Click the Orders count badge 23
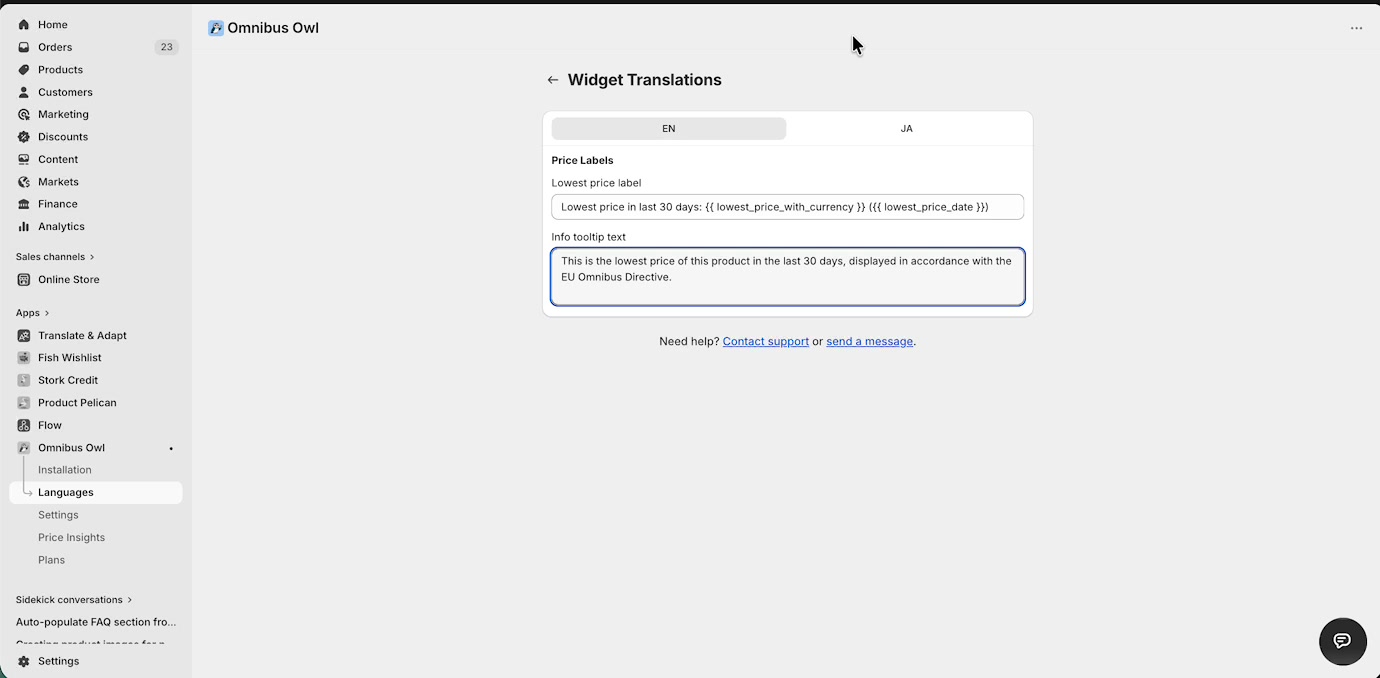This screenshot has height=678, width=1380. 166,47
